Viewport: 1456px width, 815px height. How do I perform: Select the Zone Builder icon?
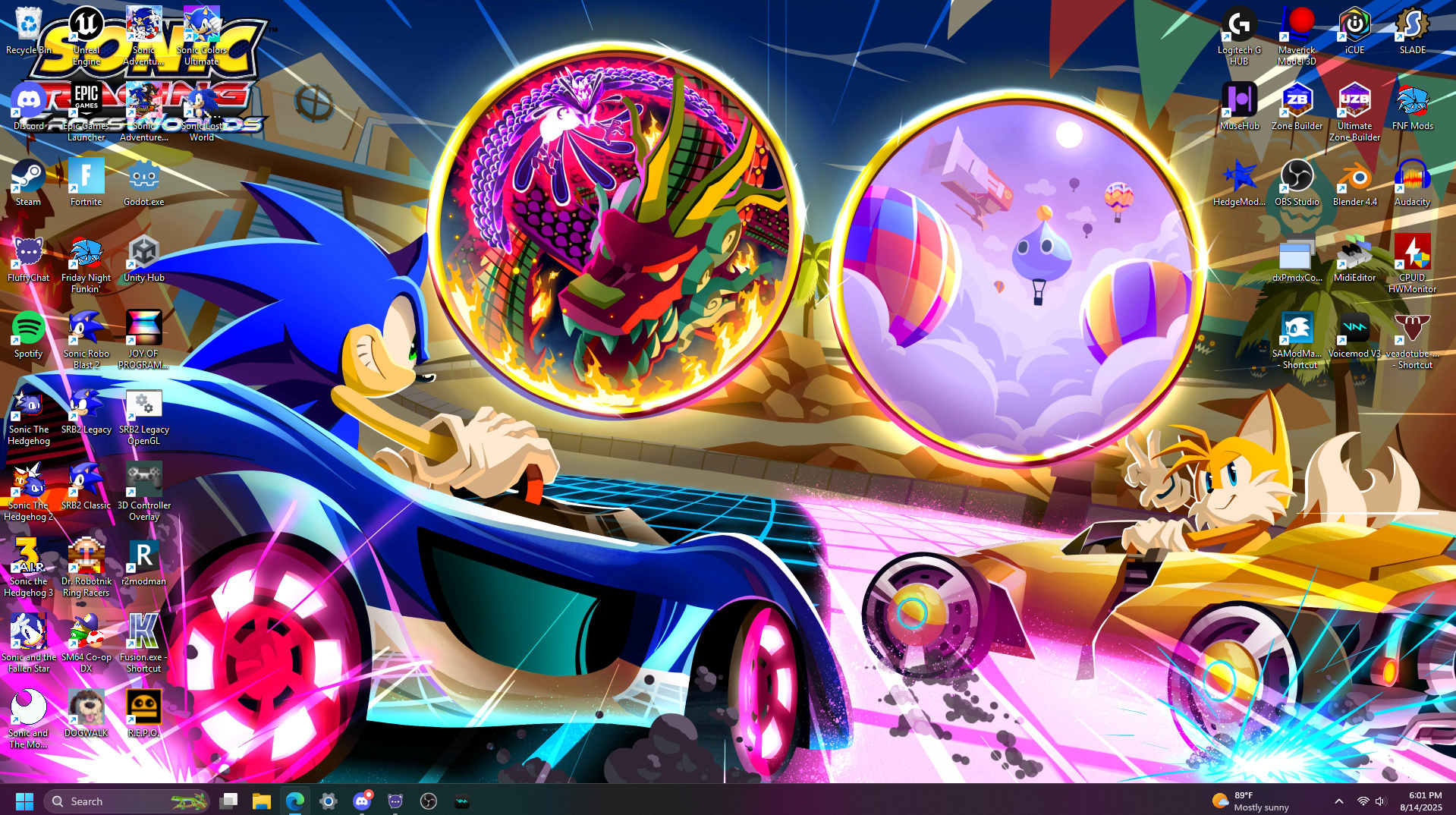coord(1297,108)
